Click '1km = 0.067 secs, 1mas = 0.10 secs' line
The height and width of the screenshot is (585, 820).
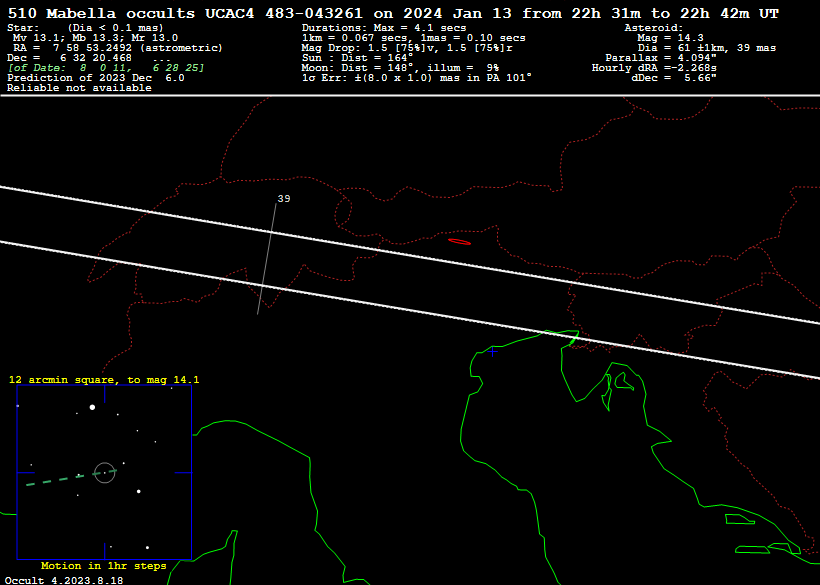[x=414, y=38]
